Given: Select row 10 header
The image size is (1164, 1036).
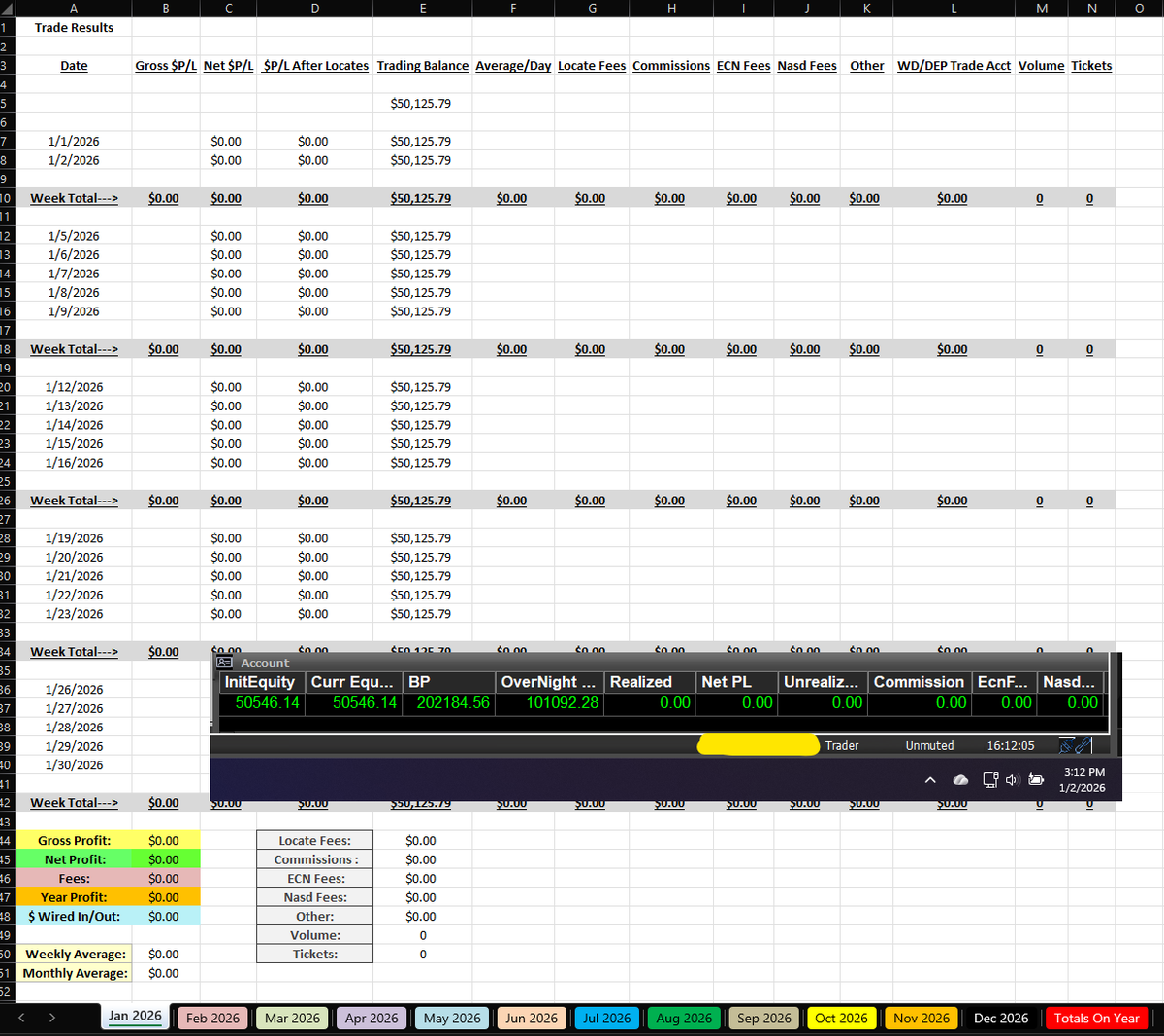Looking at the screenshot, I should tap(5, 198).
